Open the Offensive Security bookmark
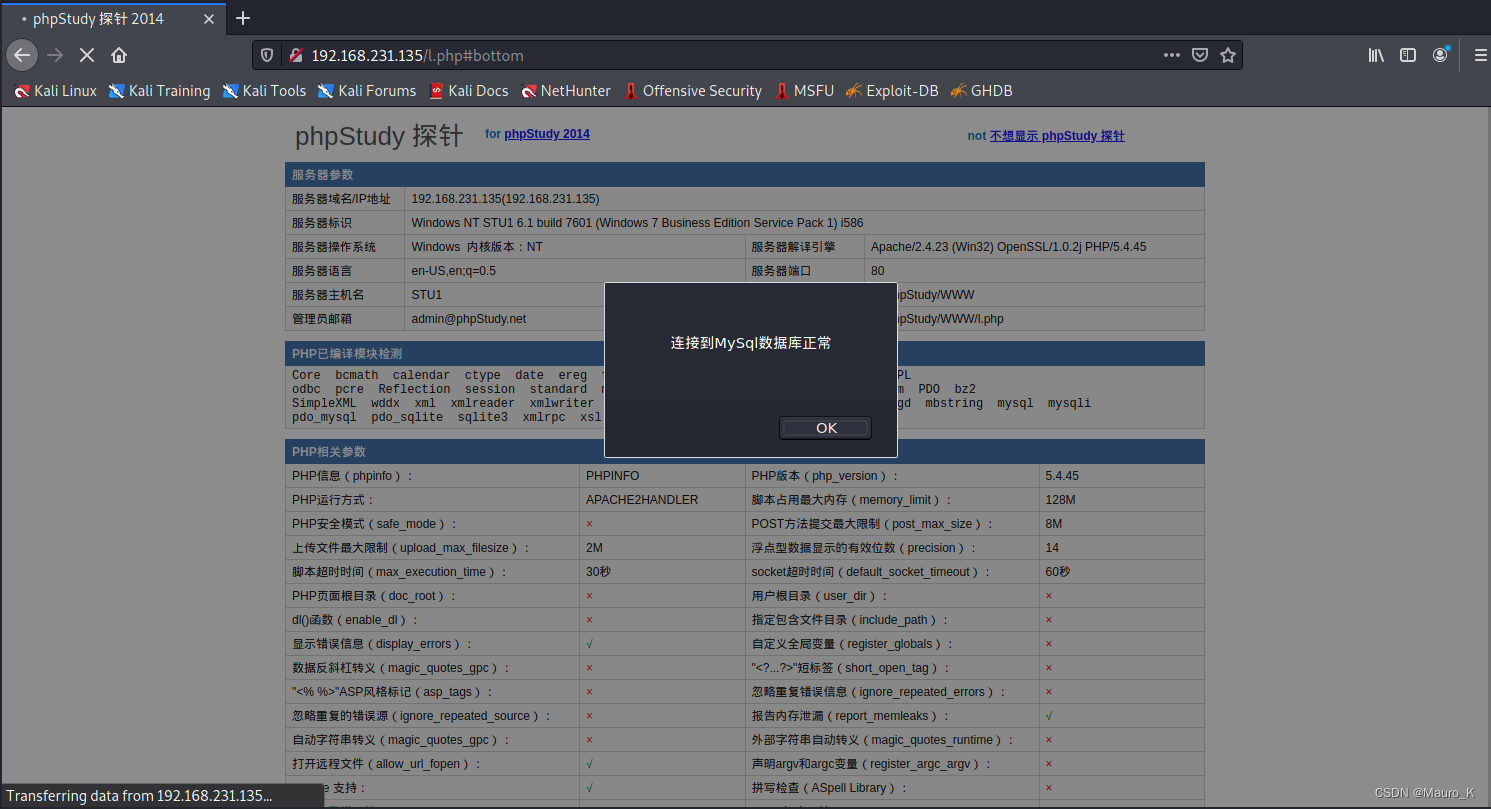Image resolution: width=1491 pixels, height=809 pixels. pos(692,91)
